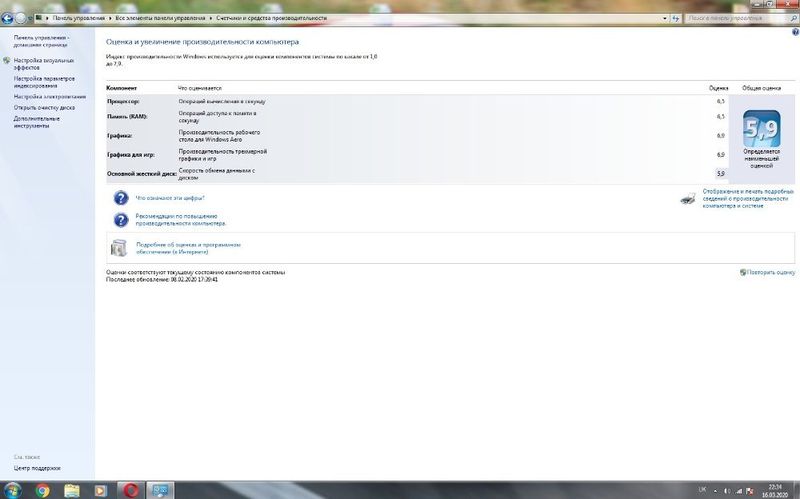Click the Windows Start button
800x499 pixels.
pos(12,490)
